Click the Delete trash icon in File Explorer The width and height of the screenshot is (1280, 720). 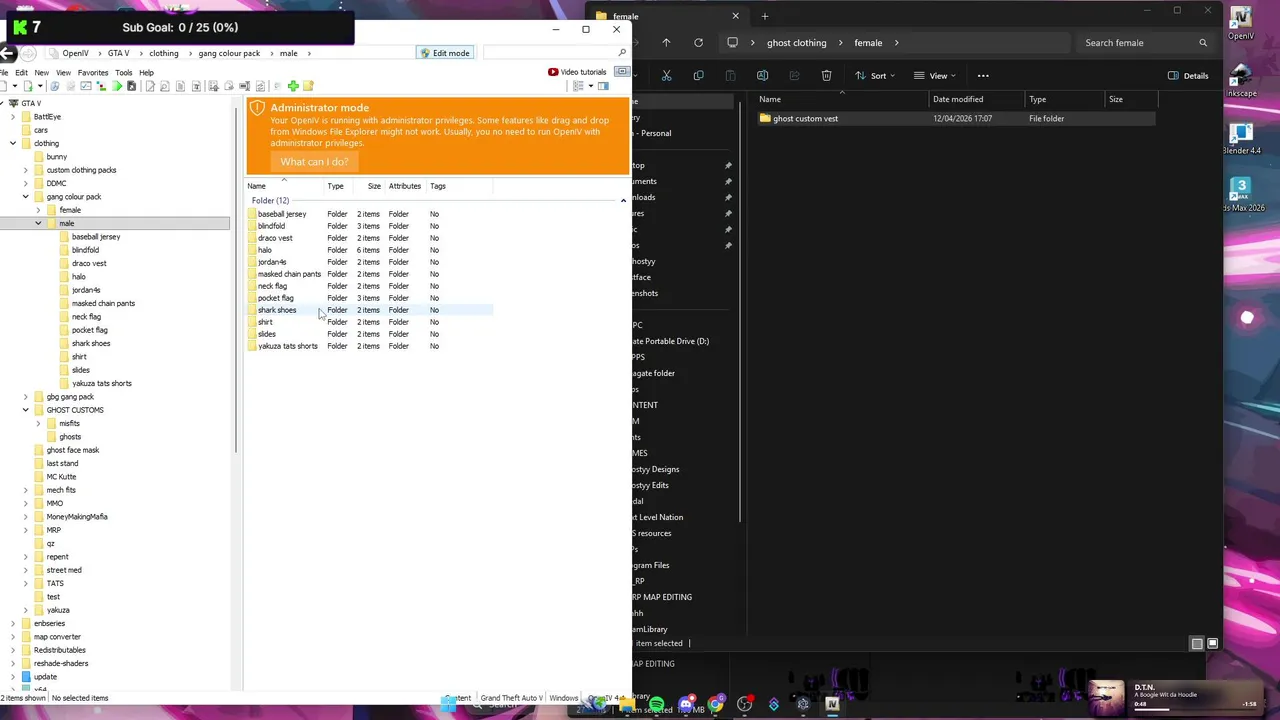pos(826,76)
